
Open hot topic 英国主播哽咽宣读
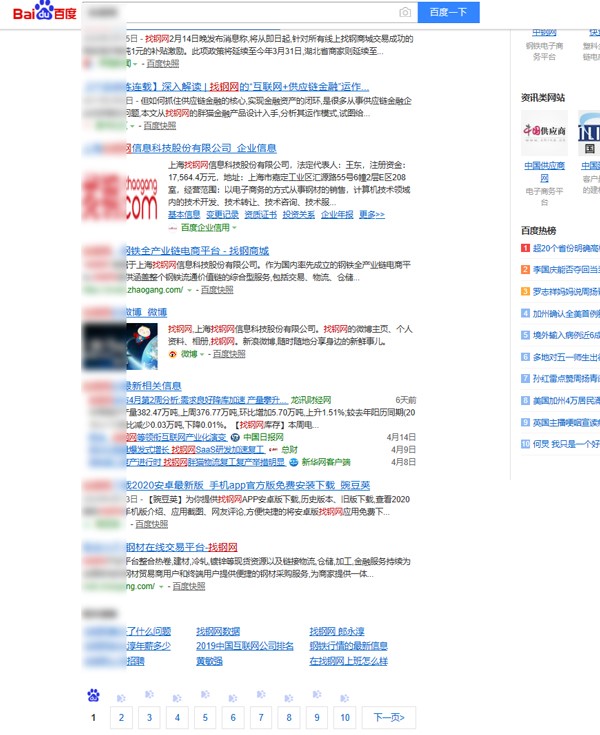[x=566, y=422]
